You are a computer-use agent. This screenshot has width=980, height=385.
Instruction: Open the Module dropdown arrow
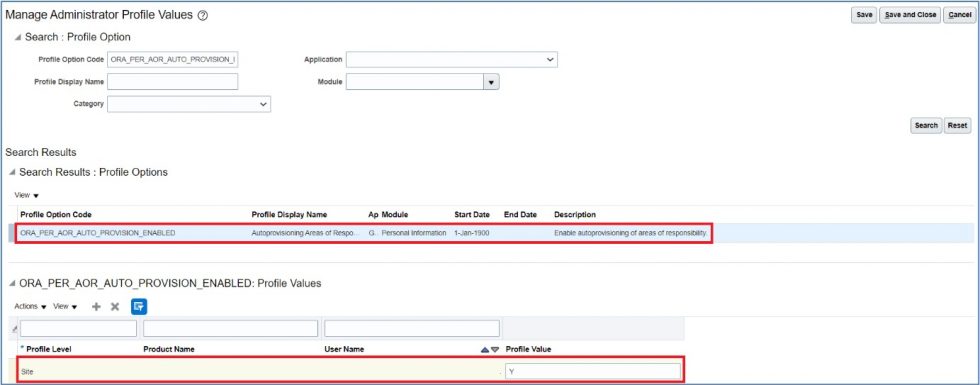491,82
